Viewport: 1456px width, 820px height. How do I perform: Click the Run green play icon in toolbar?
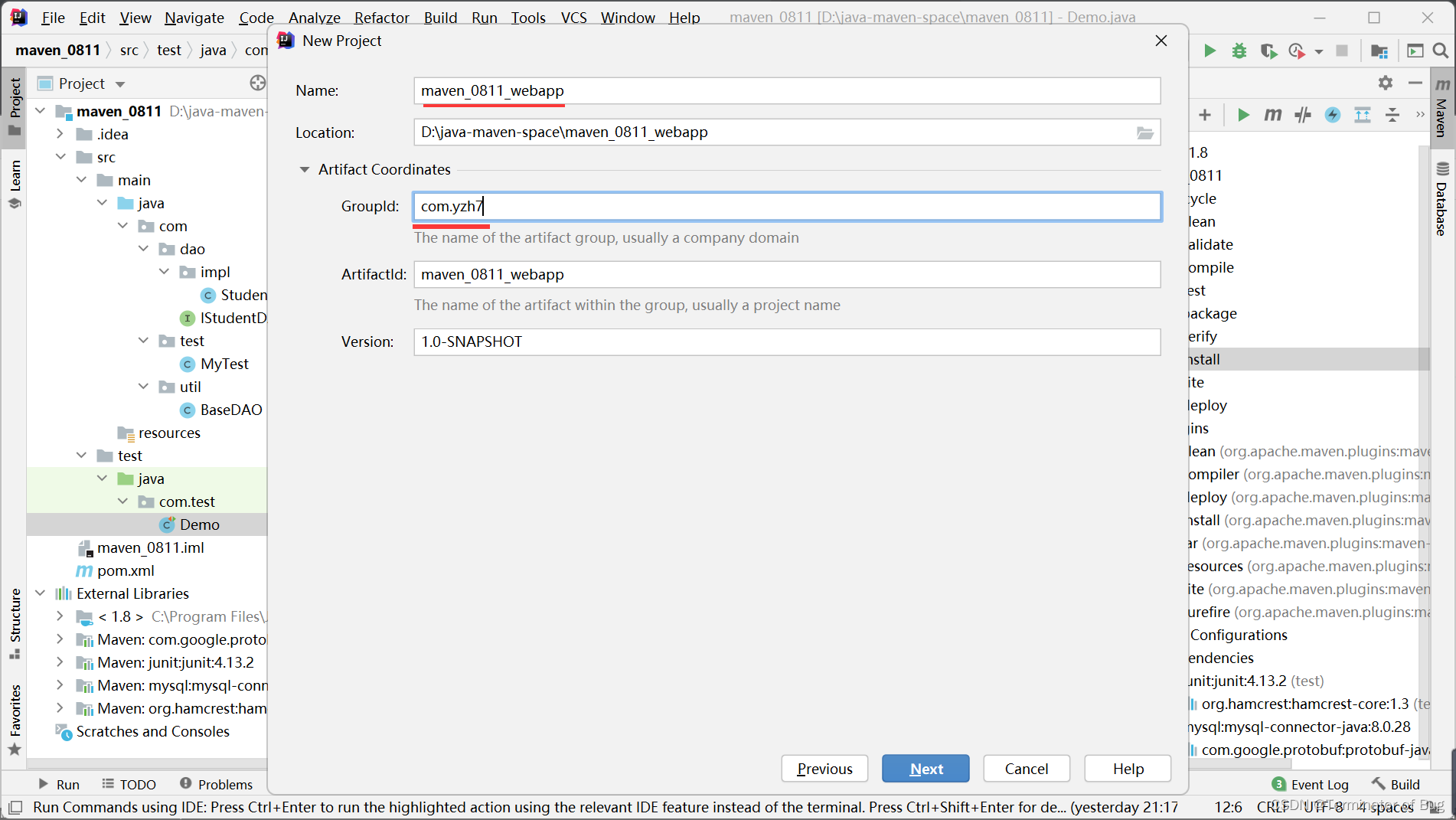pos(1210,51)
